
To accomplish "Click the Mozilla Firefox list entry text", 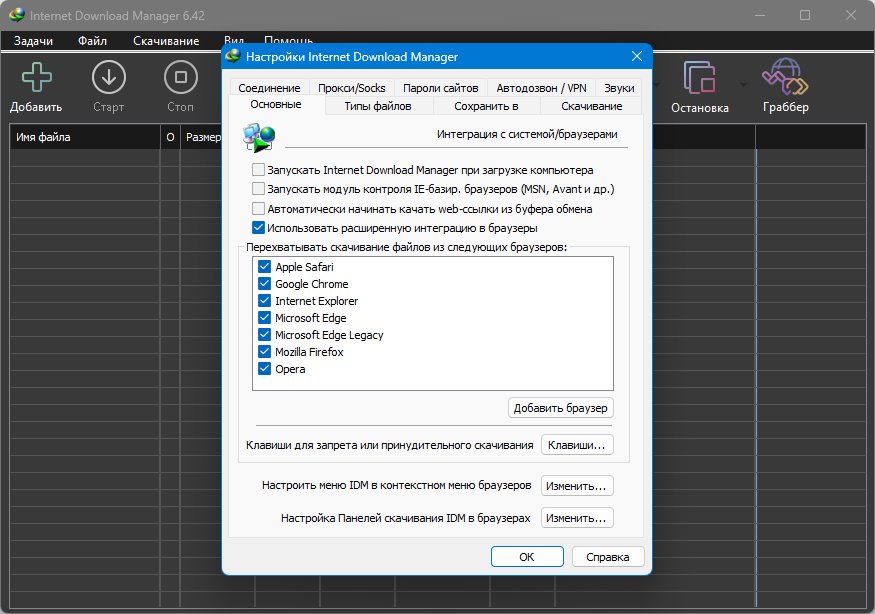I will pos(309,352).
